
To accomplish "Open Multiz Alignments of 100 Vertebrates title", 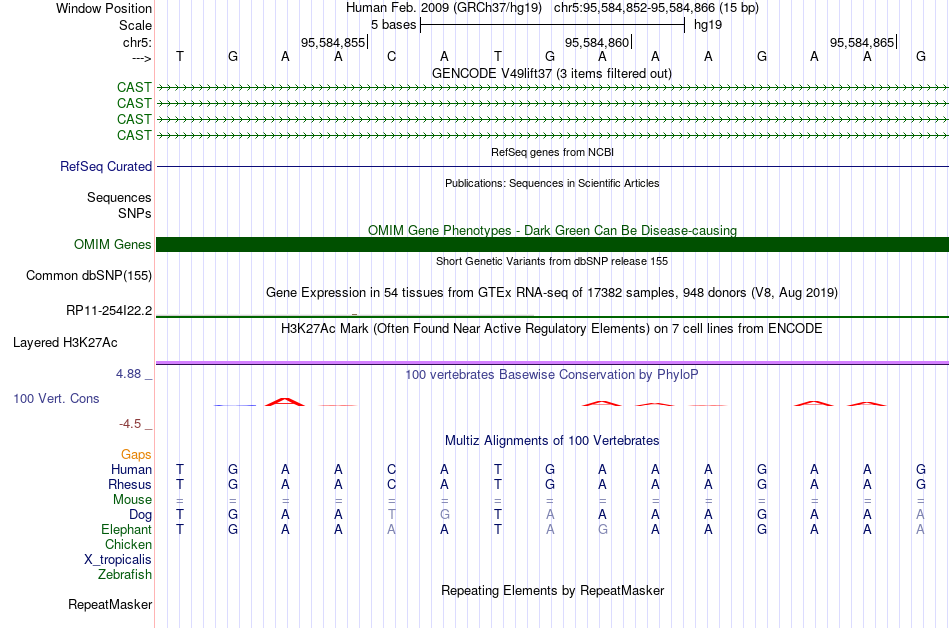I will pos(552,441).
